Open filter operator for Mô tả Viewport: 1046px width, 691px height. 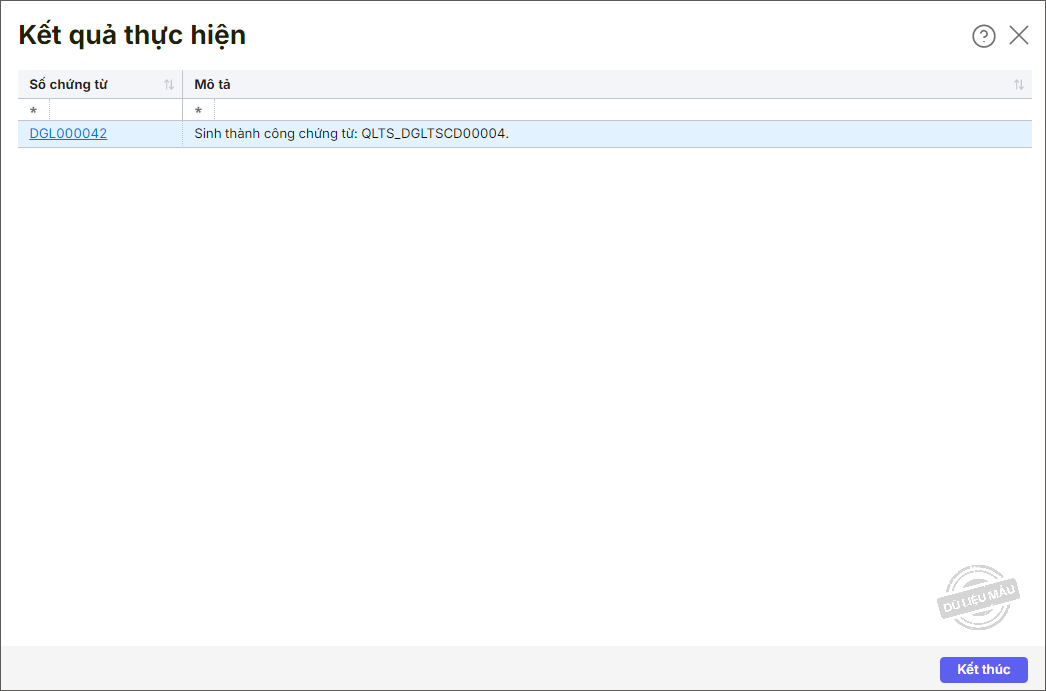pos(198,110)
